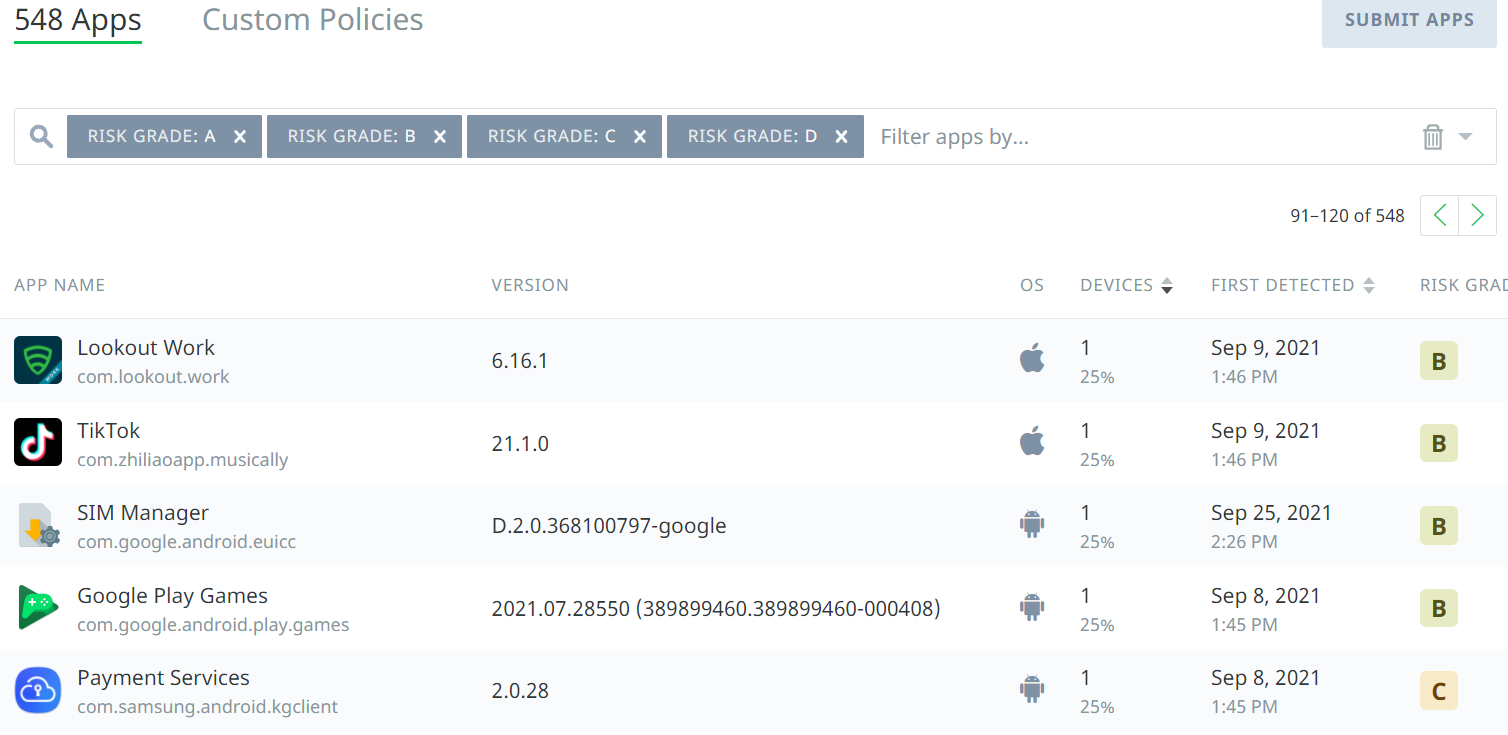Click the B risk grade badge for Lookout Work
Screen dimensions: 1508x735
(x=1439, y=361)
